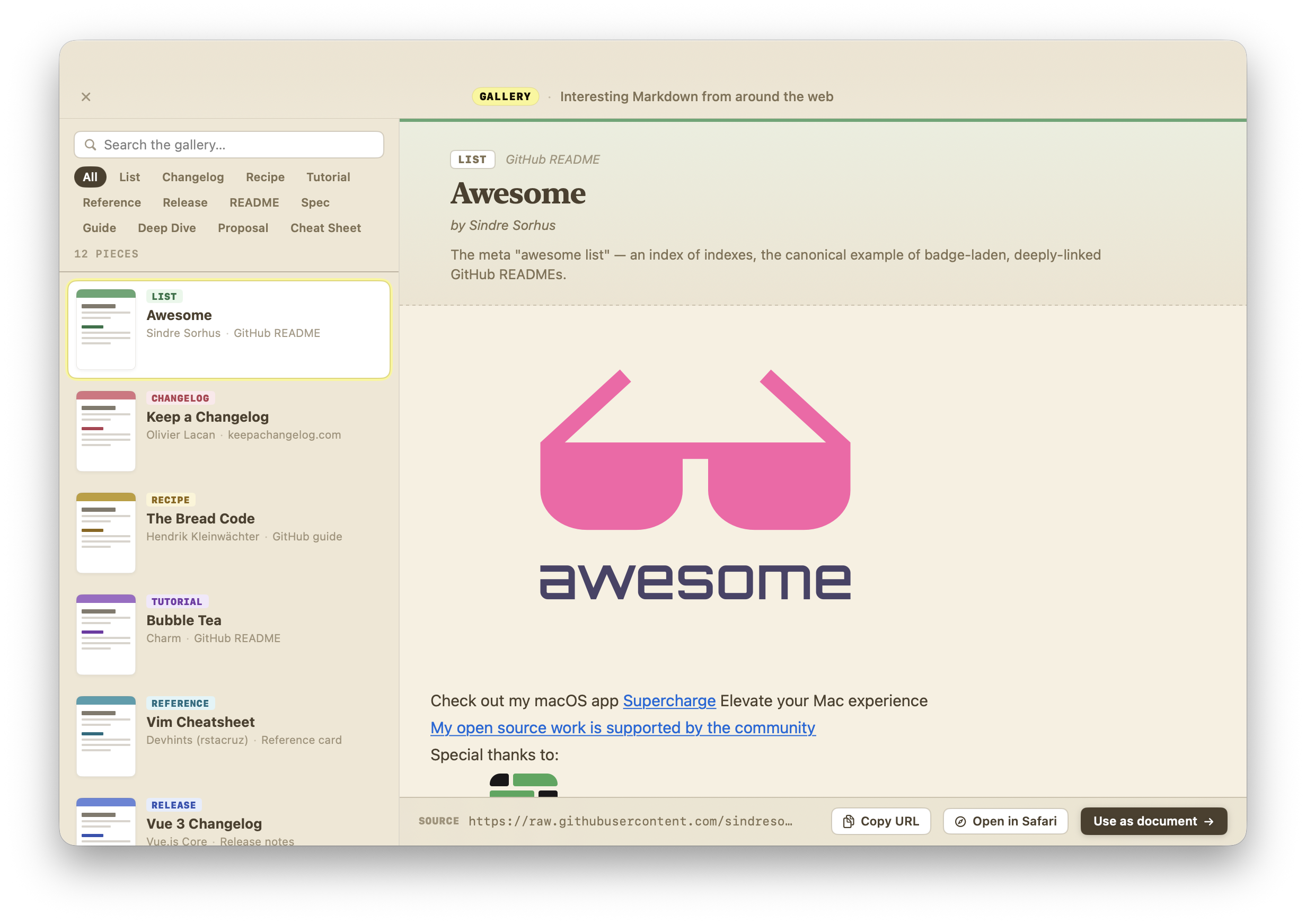Click the Bubble Tea thumbnail icon

click(x=106, y=634)
